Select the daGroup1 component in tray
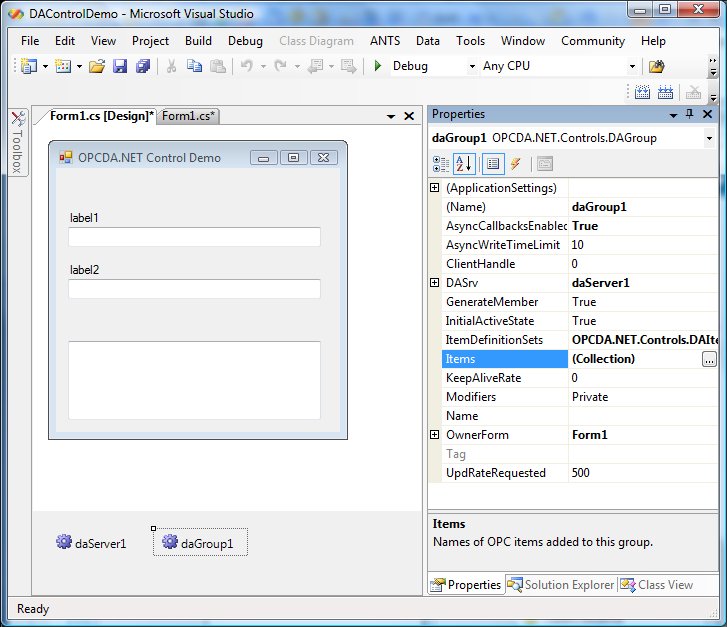727x627 pixels. click(200, 542)
